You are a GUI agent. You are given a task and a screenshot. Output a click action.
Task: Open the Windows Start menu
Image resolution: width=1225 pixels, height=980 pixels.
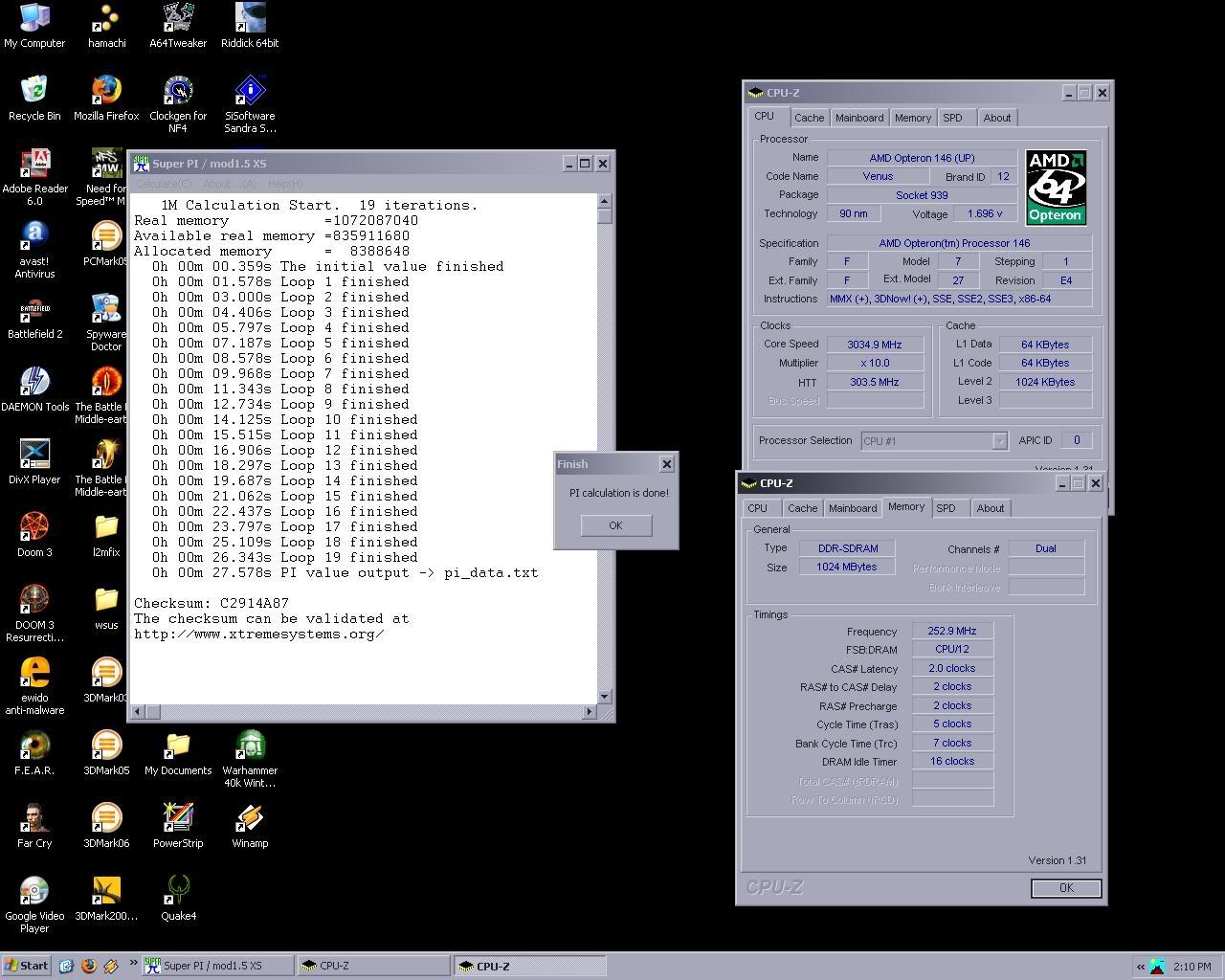(27, 966)
